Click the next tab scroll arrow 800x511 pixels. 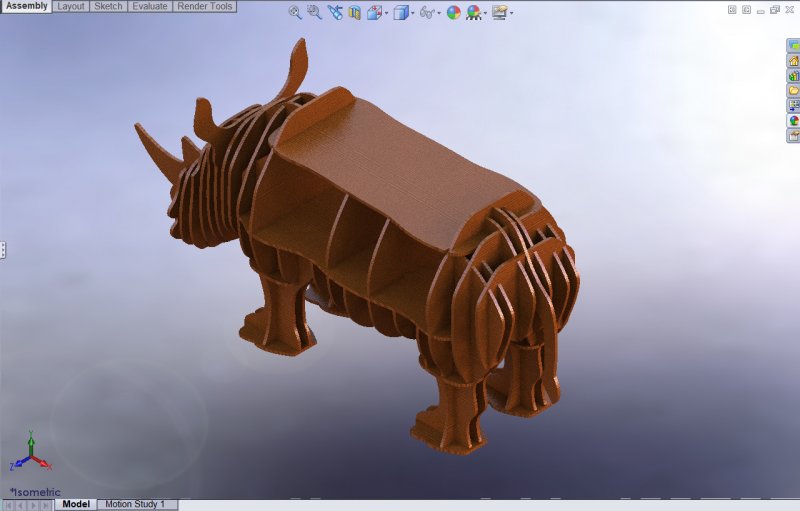click(33, 505)
